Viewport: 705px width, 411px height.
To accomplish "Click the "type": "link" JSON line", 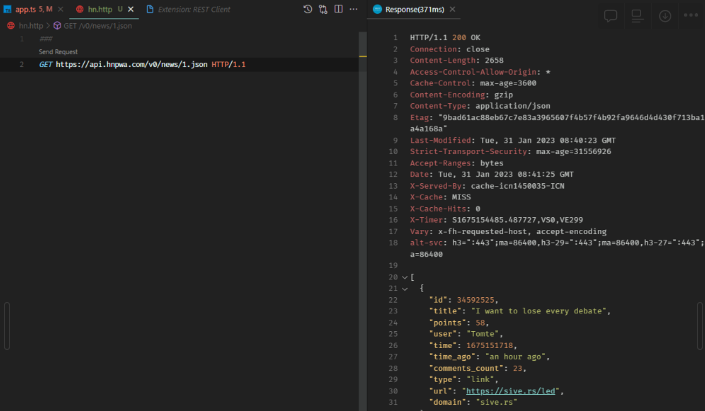I will (x=464, y=380).
